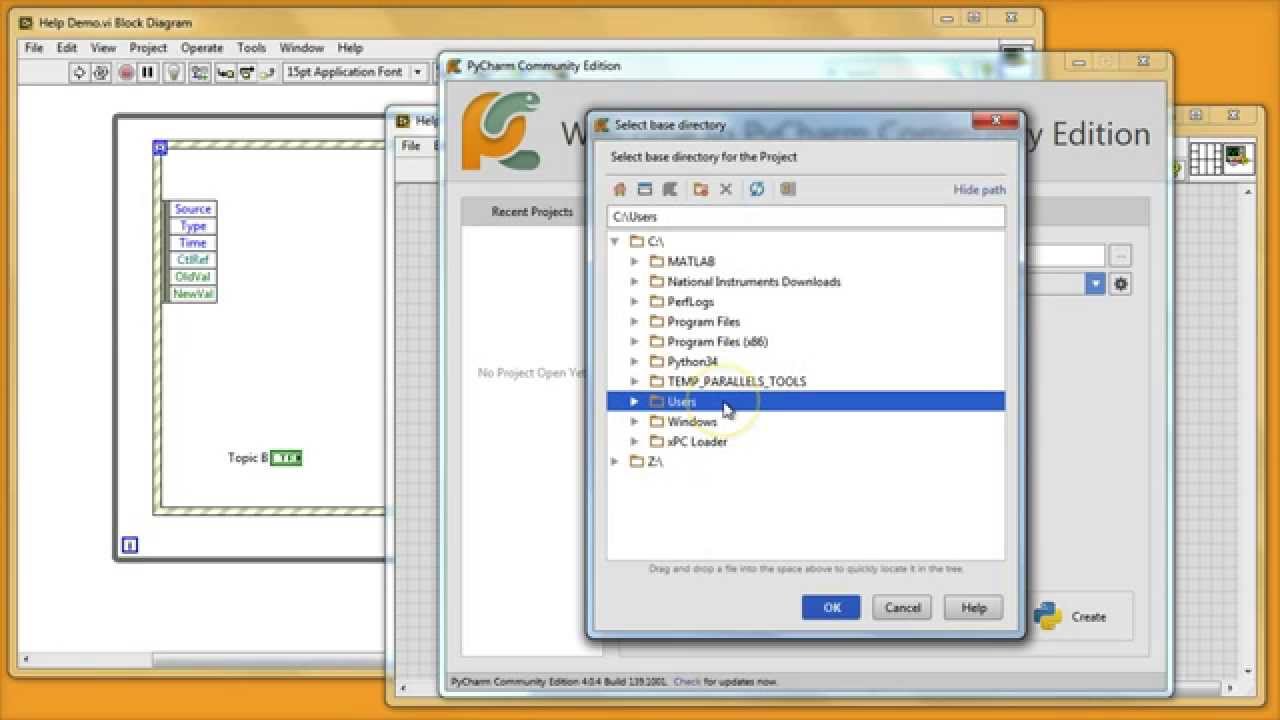Click Check for updates link in PyCharm
1280x720 pixels.
pos(687,681)
